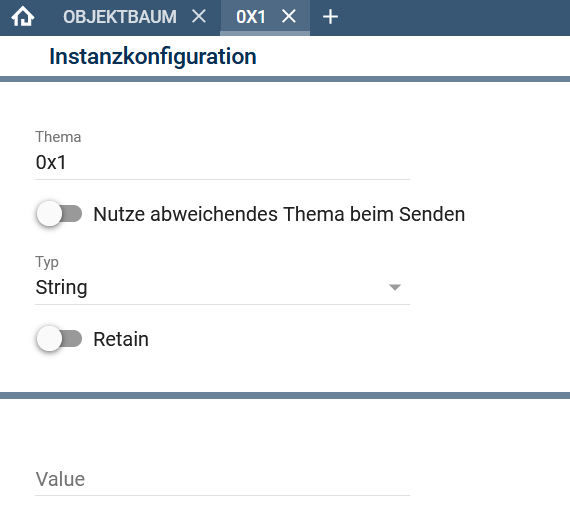Click the Instanzkonfiguration heading
The height and width of the screenshot is (528, 570).
(x=153, y=57)
